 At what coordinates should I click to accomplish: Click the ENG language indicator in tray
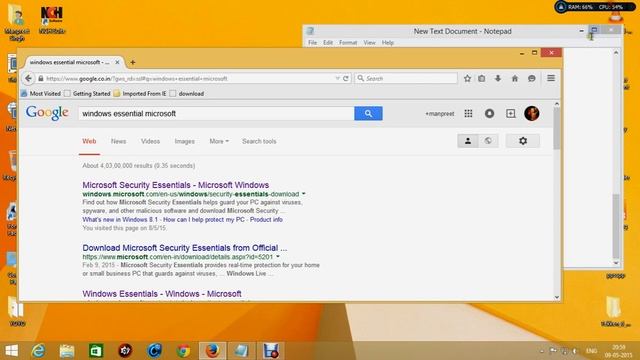(591, 351)
